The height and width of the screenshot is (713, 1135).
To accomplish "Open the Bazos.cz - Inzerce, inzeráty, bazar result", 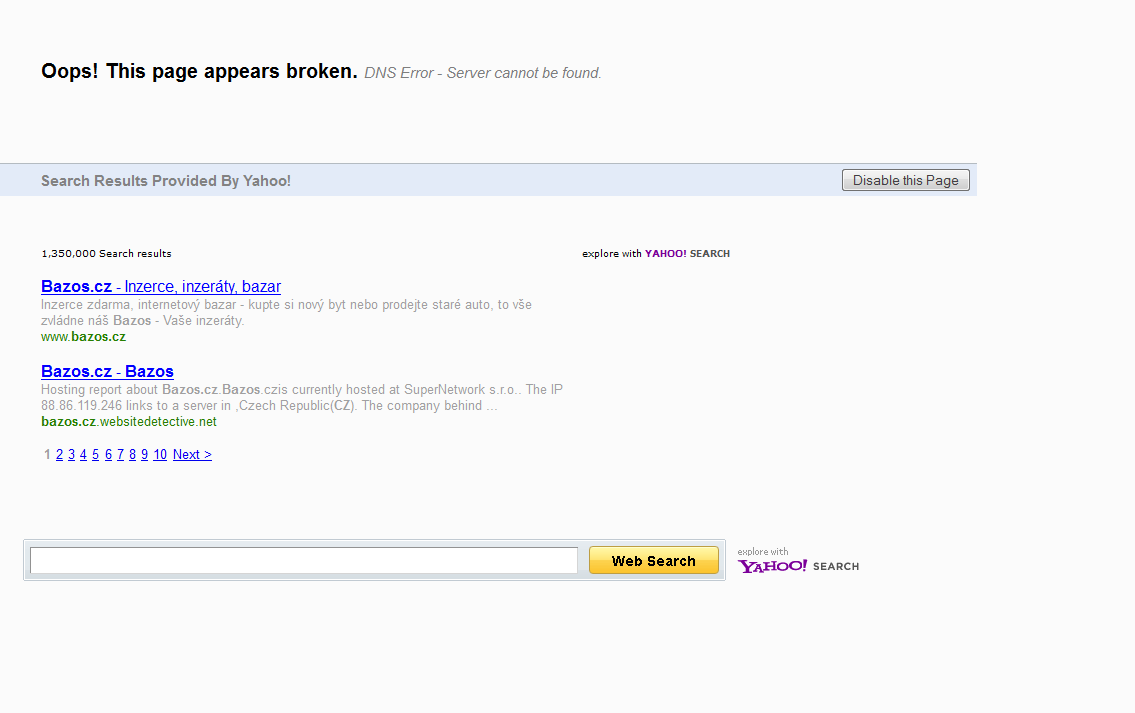I will point(161,287).
